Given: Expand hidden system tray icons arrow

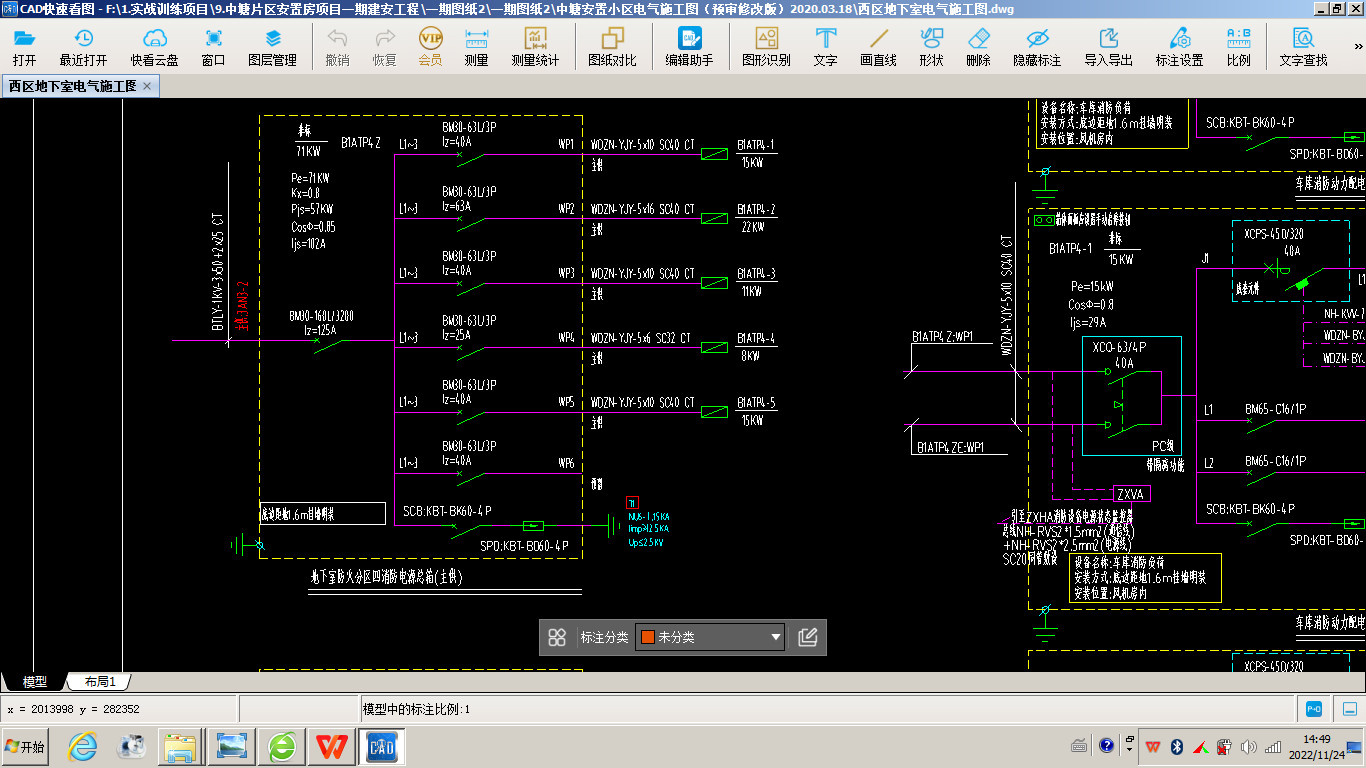Looking at the screenshot, I should coord(1129,747).
